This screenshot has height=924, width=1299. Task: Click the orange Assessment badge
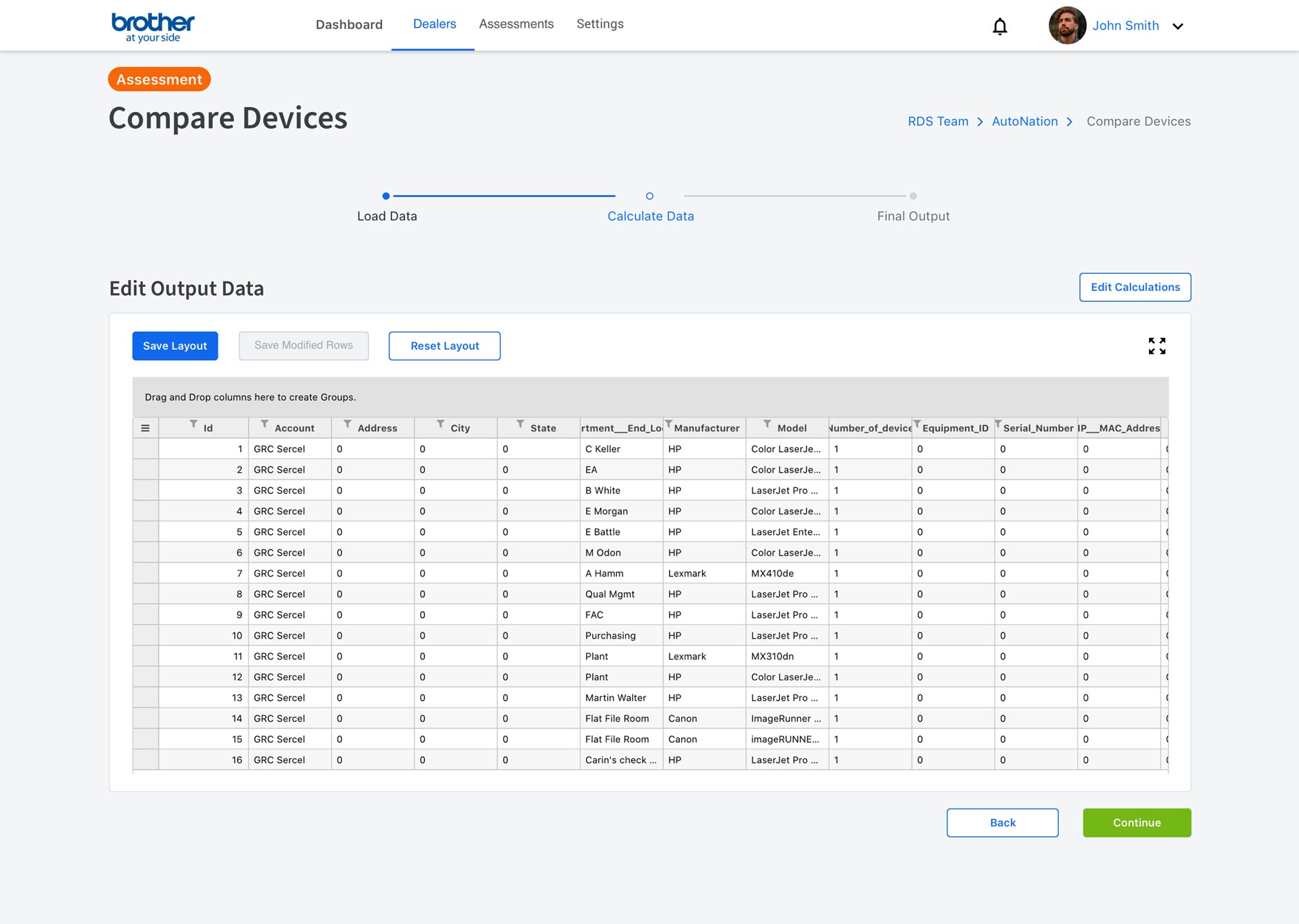(x=160, y=79)
